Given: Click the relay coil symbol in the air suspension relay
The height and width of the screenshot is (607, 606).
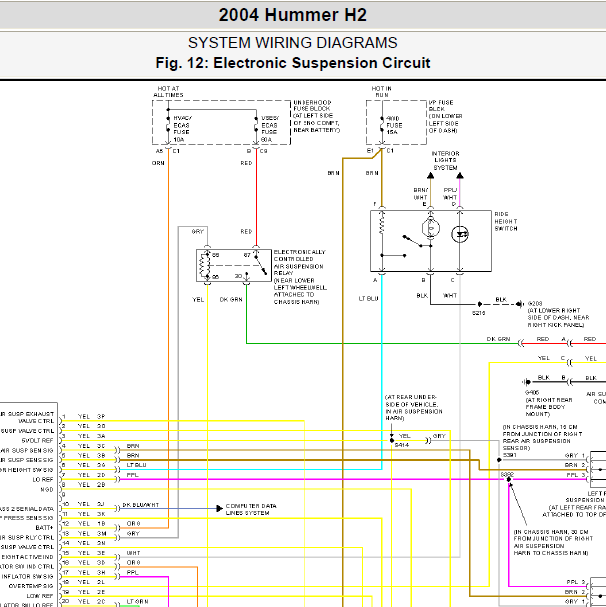Looking at the screenshot, I should tap(204, 266).
